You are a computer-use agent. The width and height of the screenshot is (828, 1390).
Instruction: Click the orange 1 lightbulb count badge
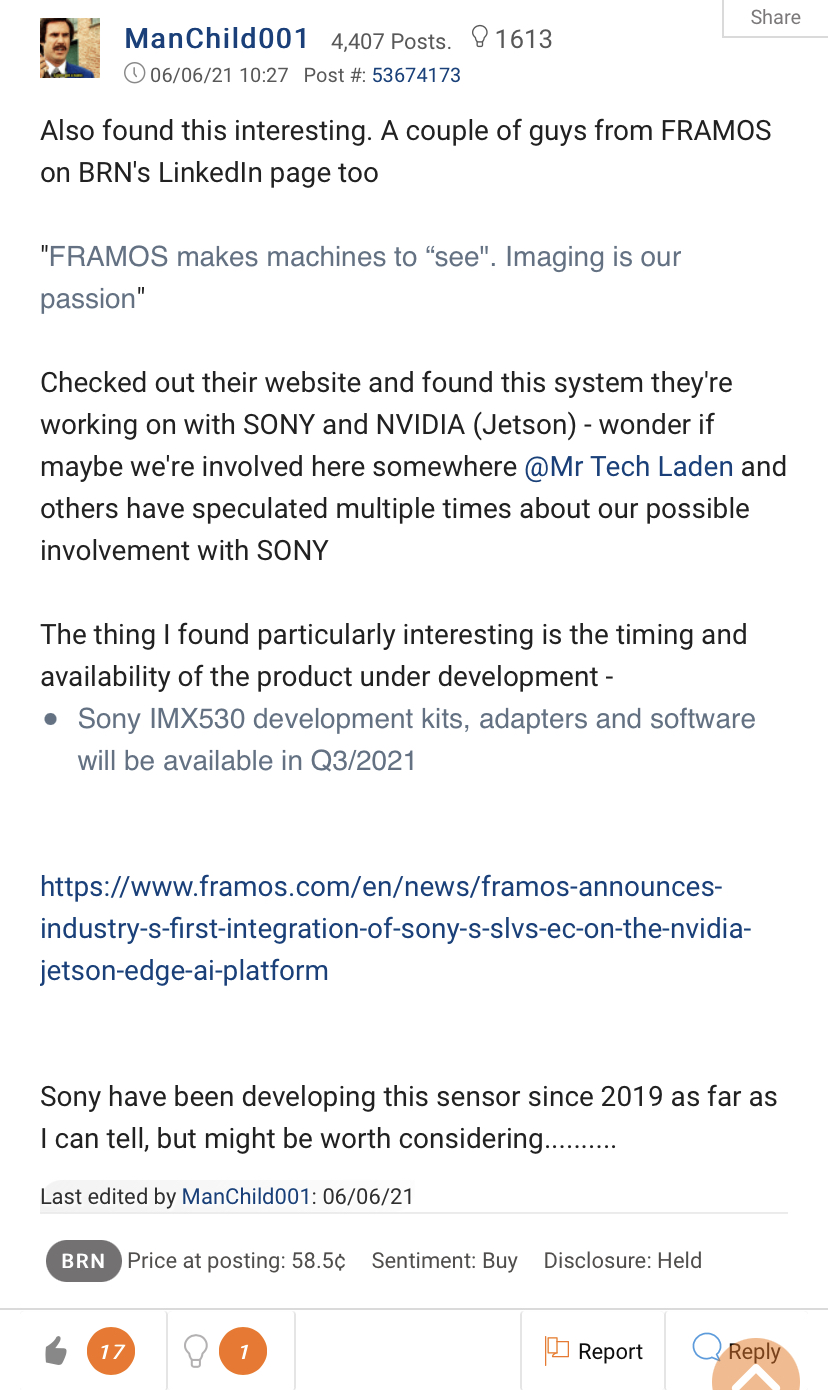tap(244, 1352)
